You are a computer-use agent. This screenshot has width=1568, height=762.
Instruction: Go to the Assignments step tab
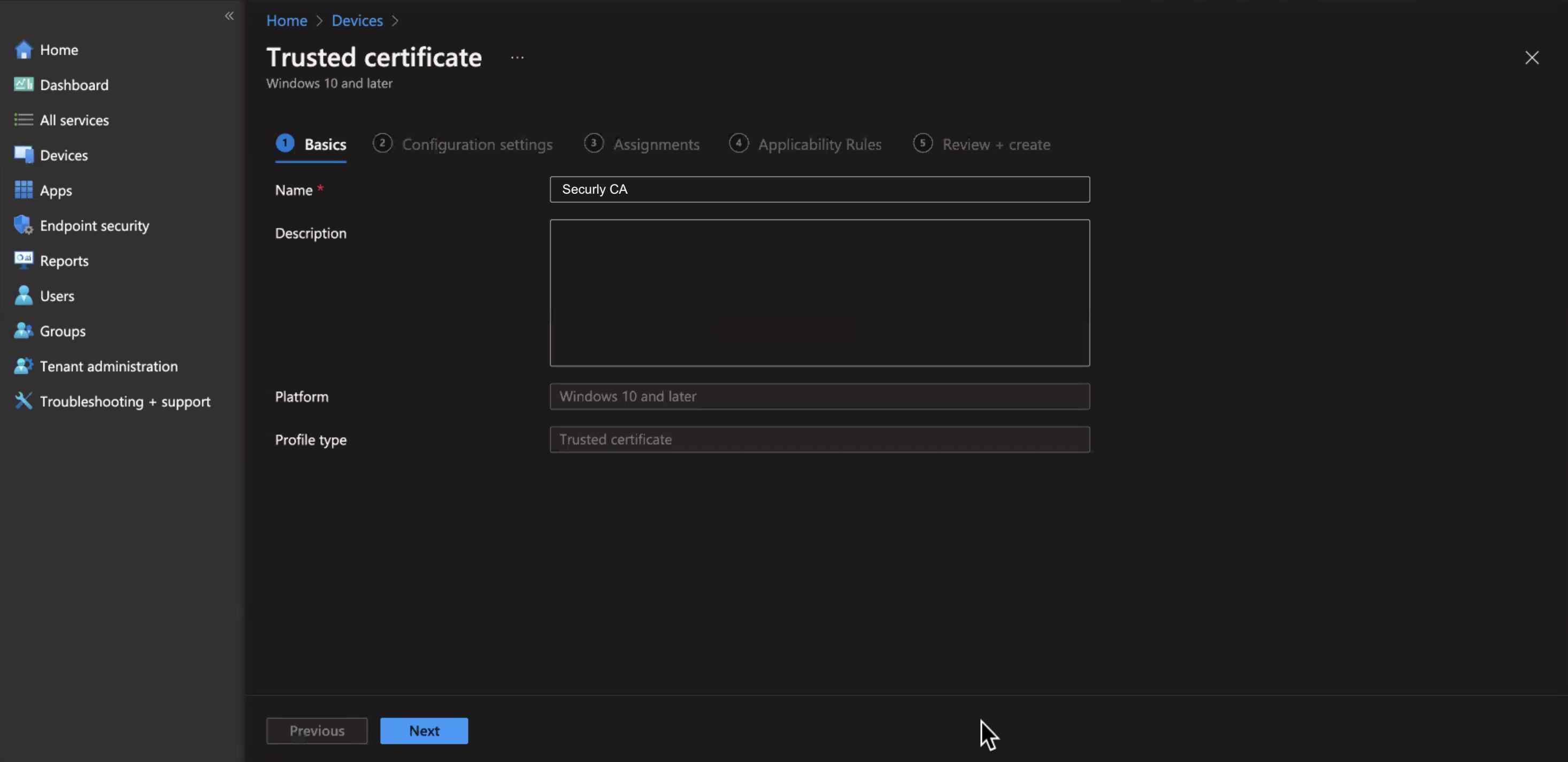[x=656, y=145]
